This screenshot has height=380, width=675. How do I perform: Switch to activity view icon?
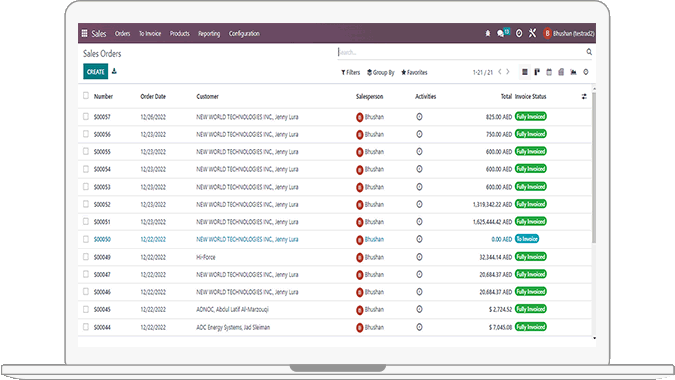[x=586, y=72]
